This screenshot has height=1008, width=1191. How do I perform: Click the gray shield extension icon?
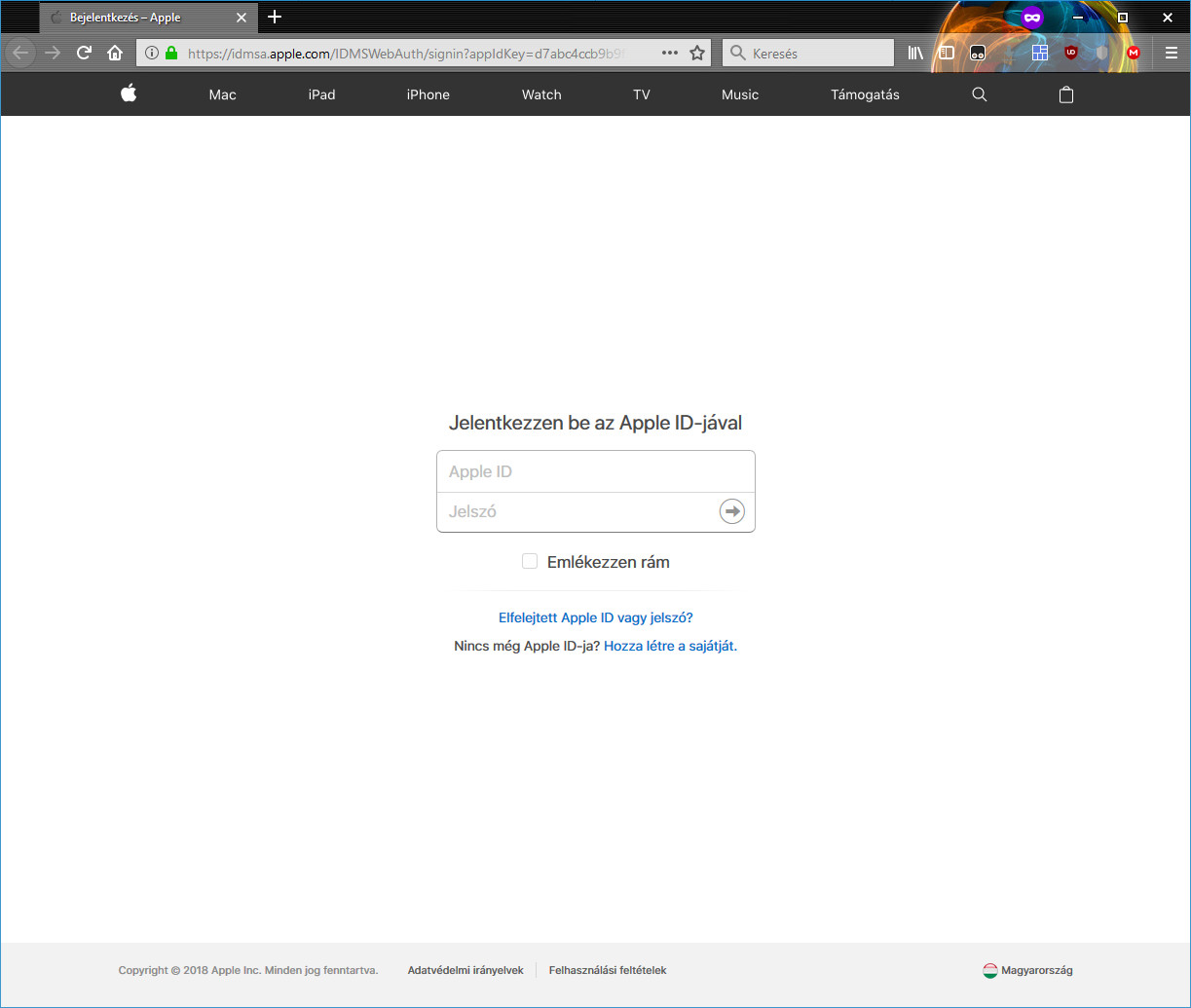[x=1102, y=53]
